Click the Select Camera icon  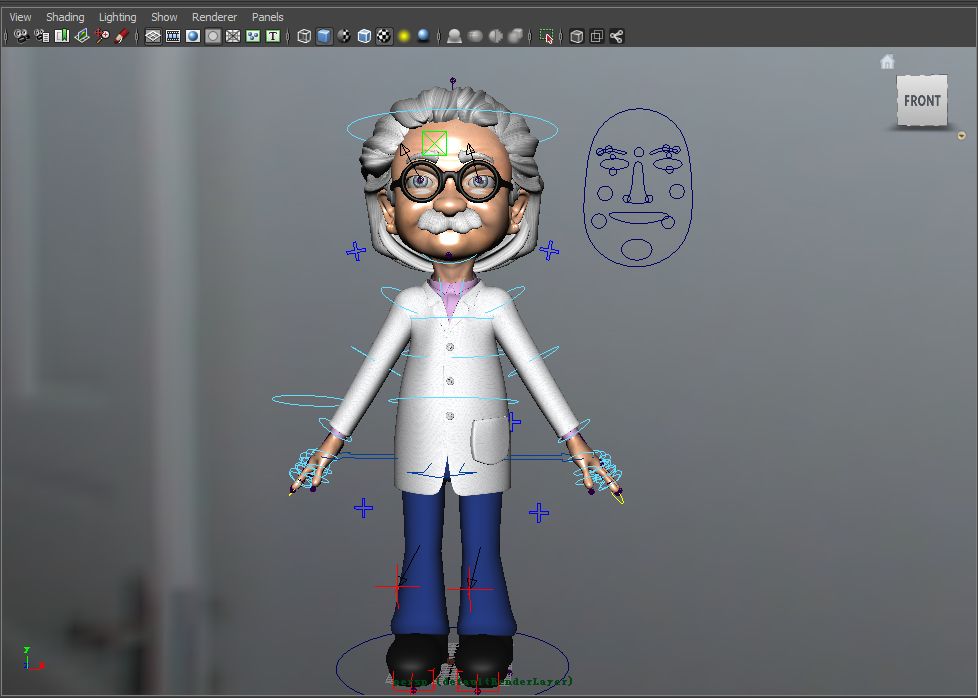[22, 36]
